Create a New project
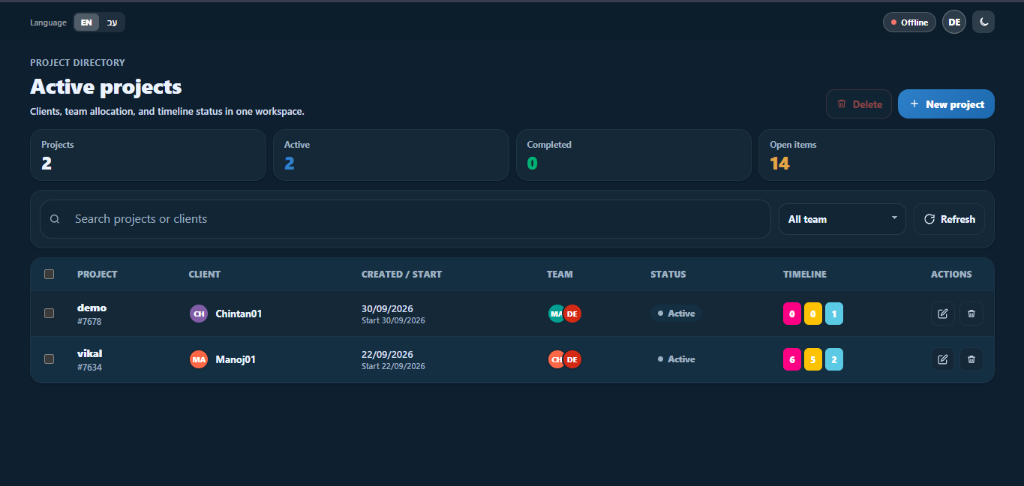The width and height of the screenshot is (1024, 486). (x=946, y=104)
